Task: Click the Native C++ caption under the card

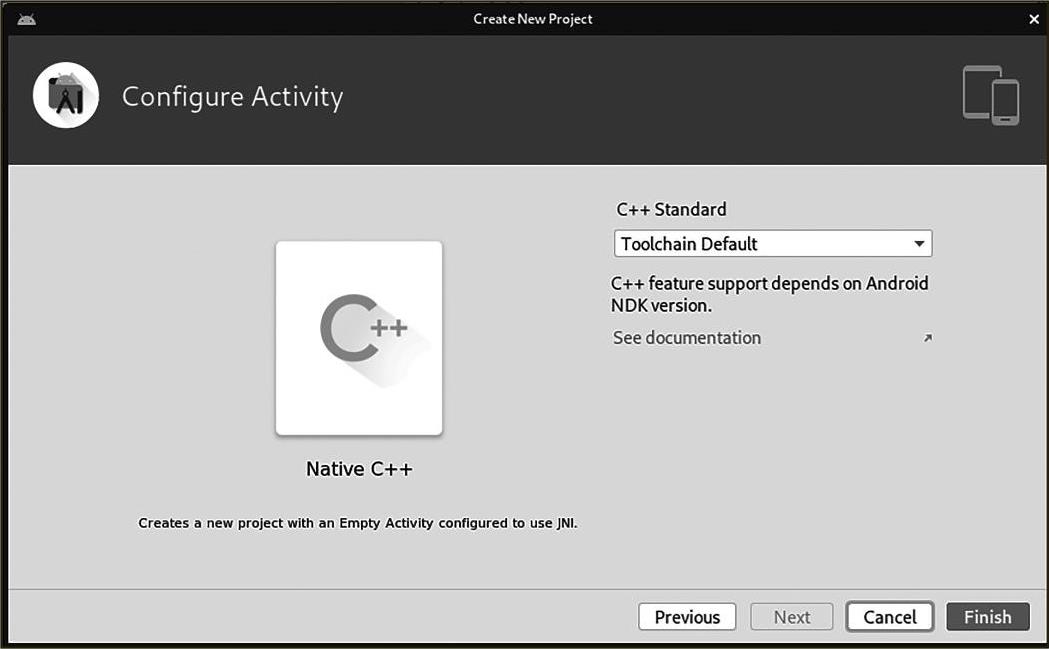Action: [x=359, y=469]
